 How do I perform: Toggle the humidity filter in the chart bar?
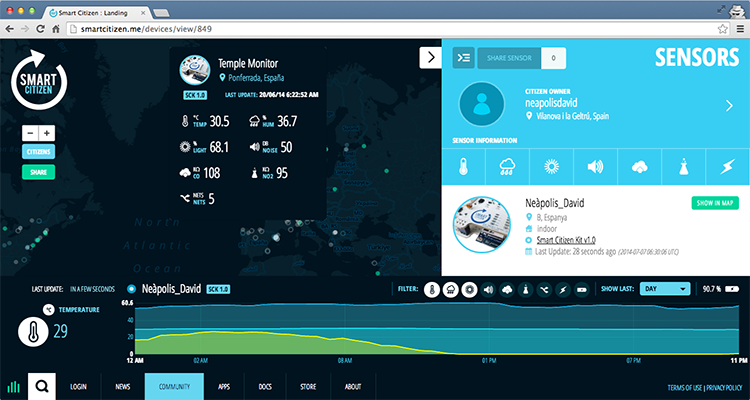click(x=451, y=289)
